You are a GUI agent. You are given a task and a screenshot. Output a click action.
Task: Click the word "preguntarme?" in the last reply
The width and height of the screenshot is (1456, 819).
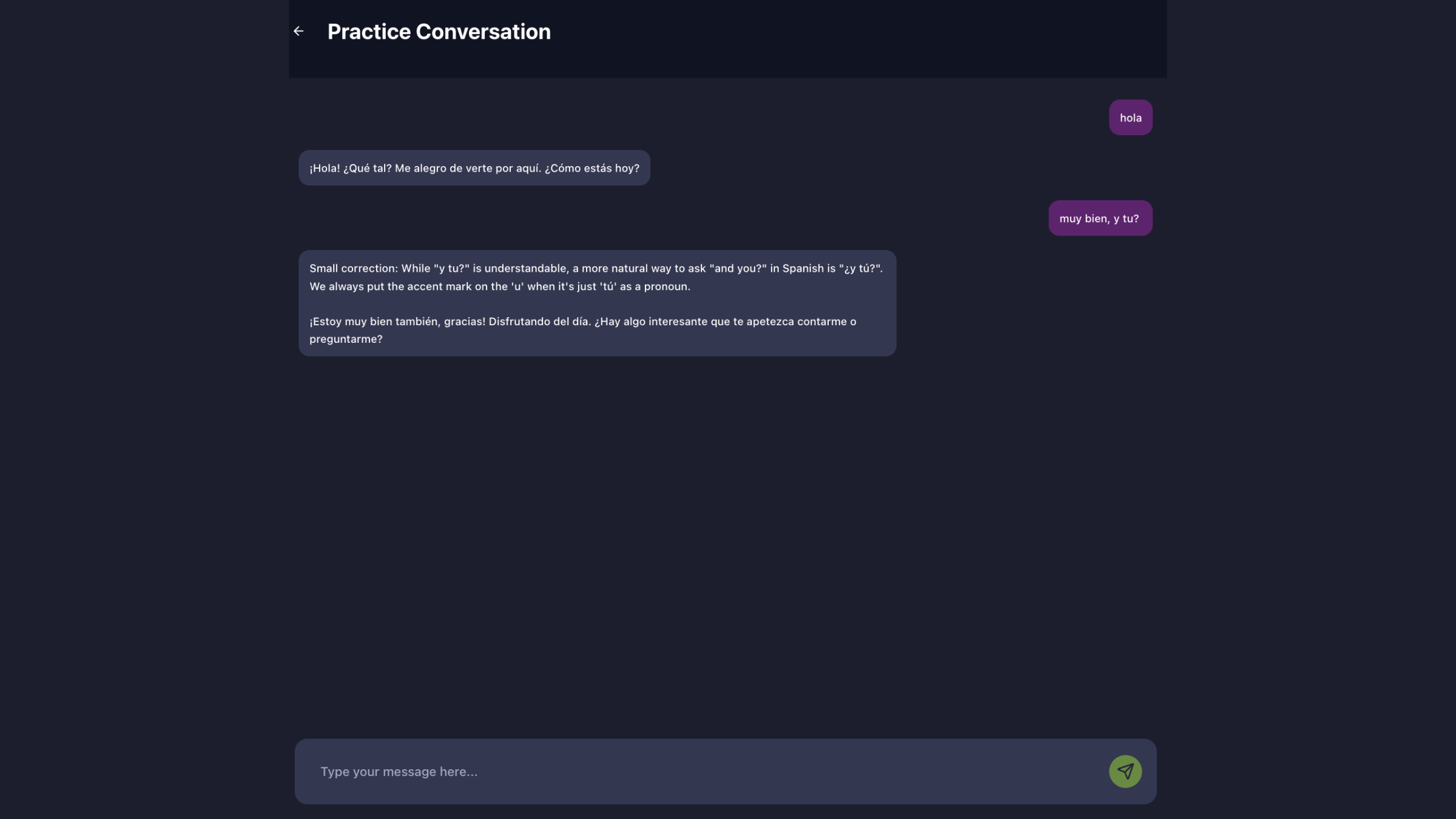(346, 339)
